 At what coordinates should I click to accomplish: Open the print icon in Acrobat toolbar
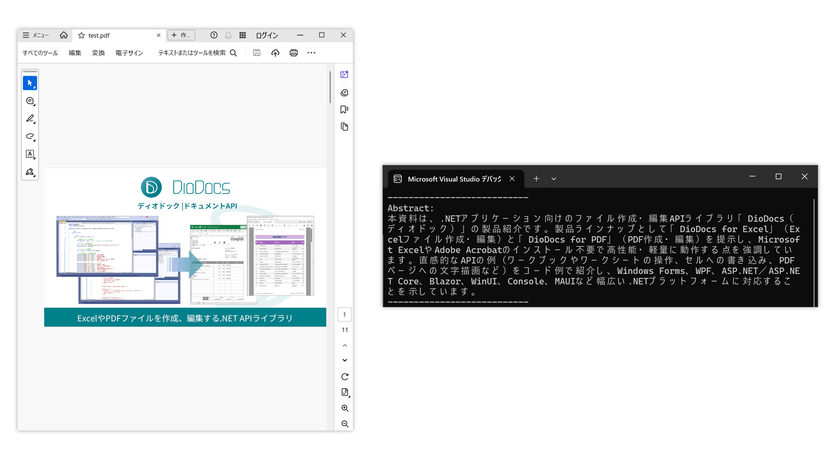(293, 52)
